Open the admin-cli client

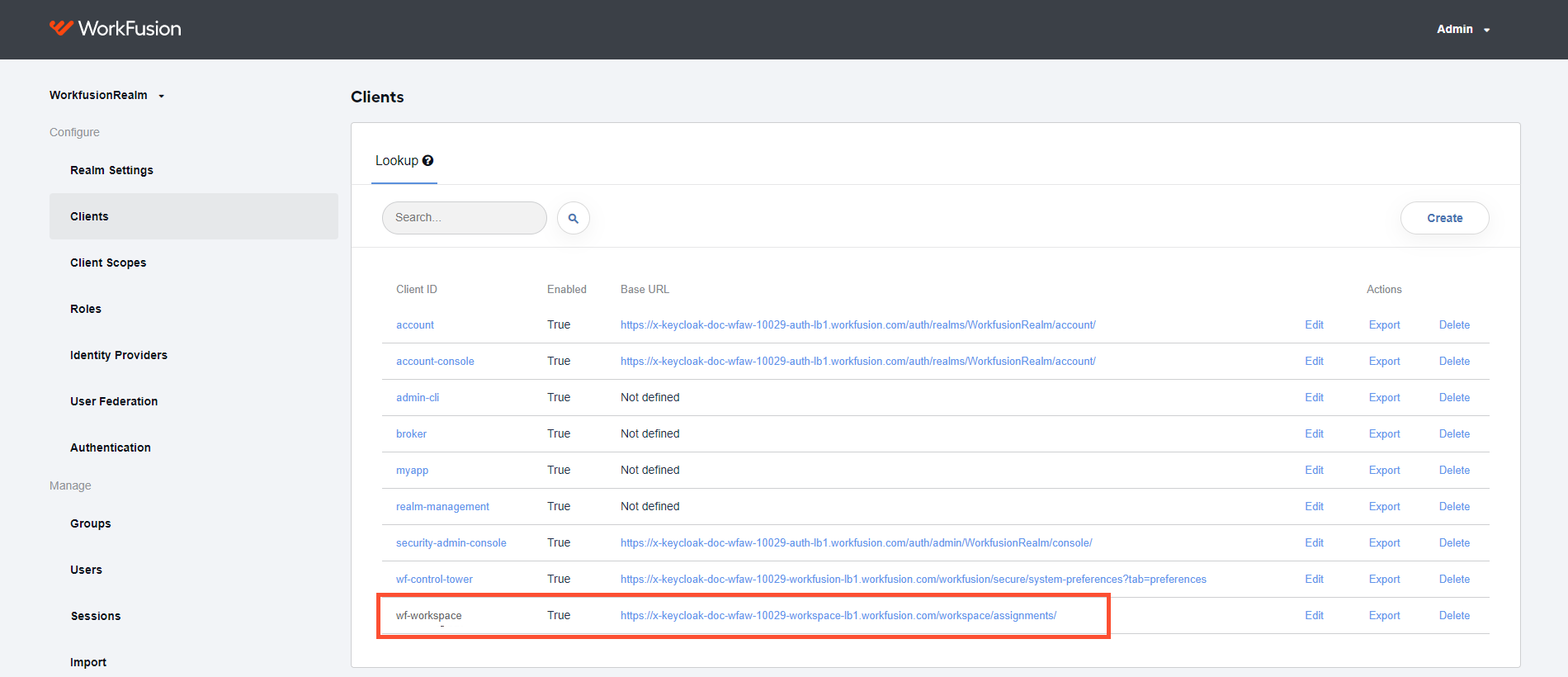point(418,398)
